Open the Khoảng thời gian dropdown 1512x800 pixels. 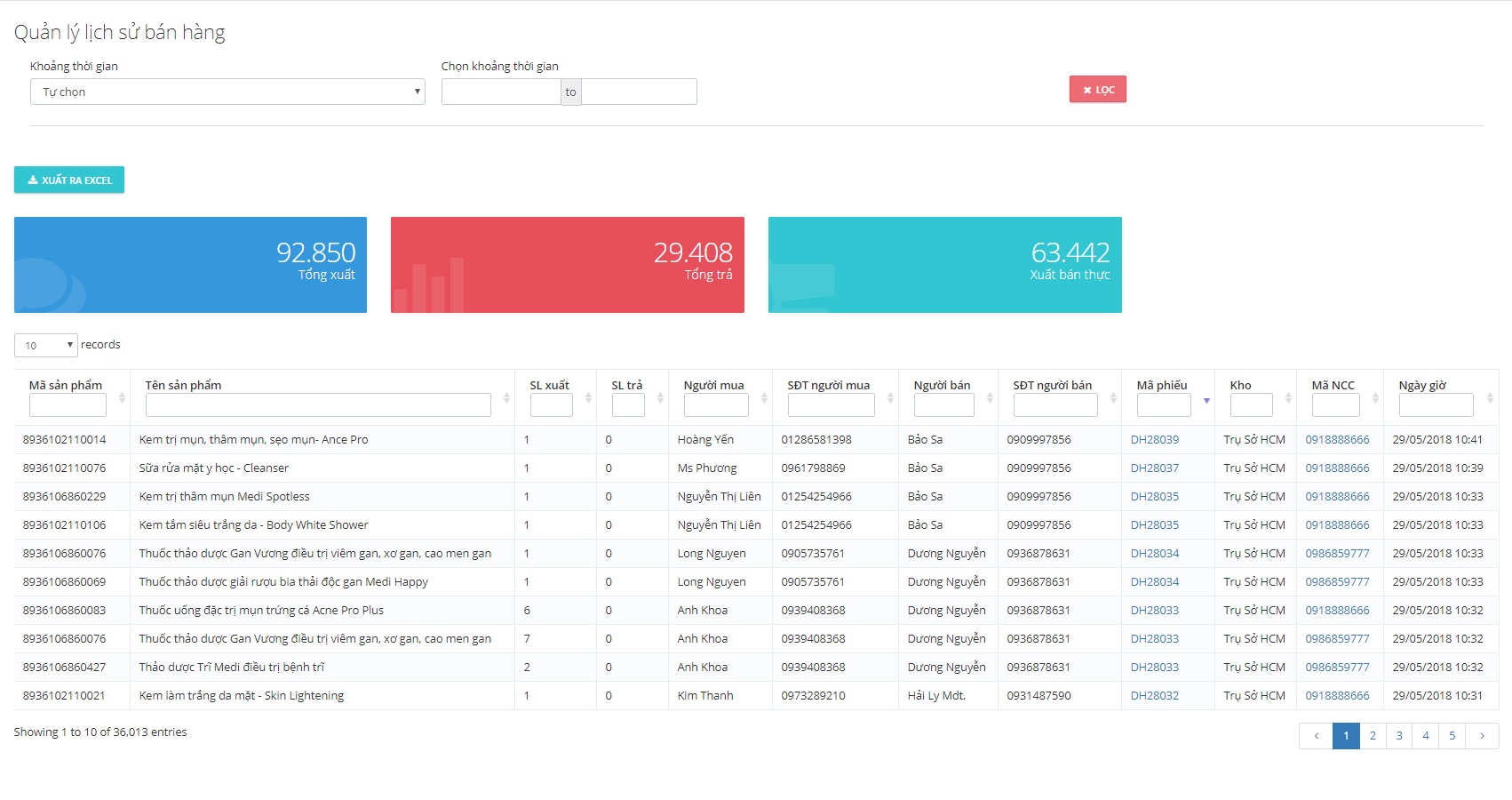(x=227, y=92)
